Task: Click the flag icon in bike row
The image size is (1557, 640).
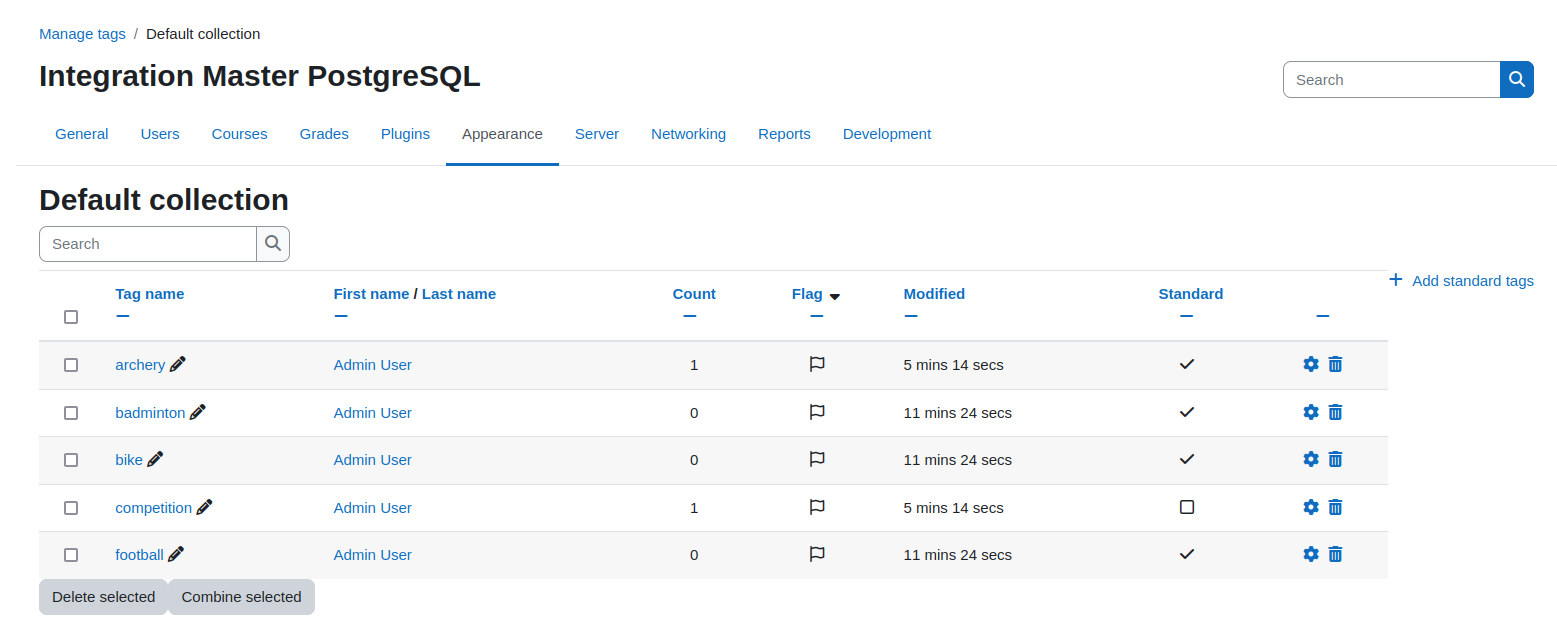Action: pos(817,460)
